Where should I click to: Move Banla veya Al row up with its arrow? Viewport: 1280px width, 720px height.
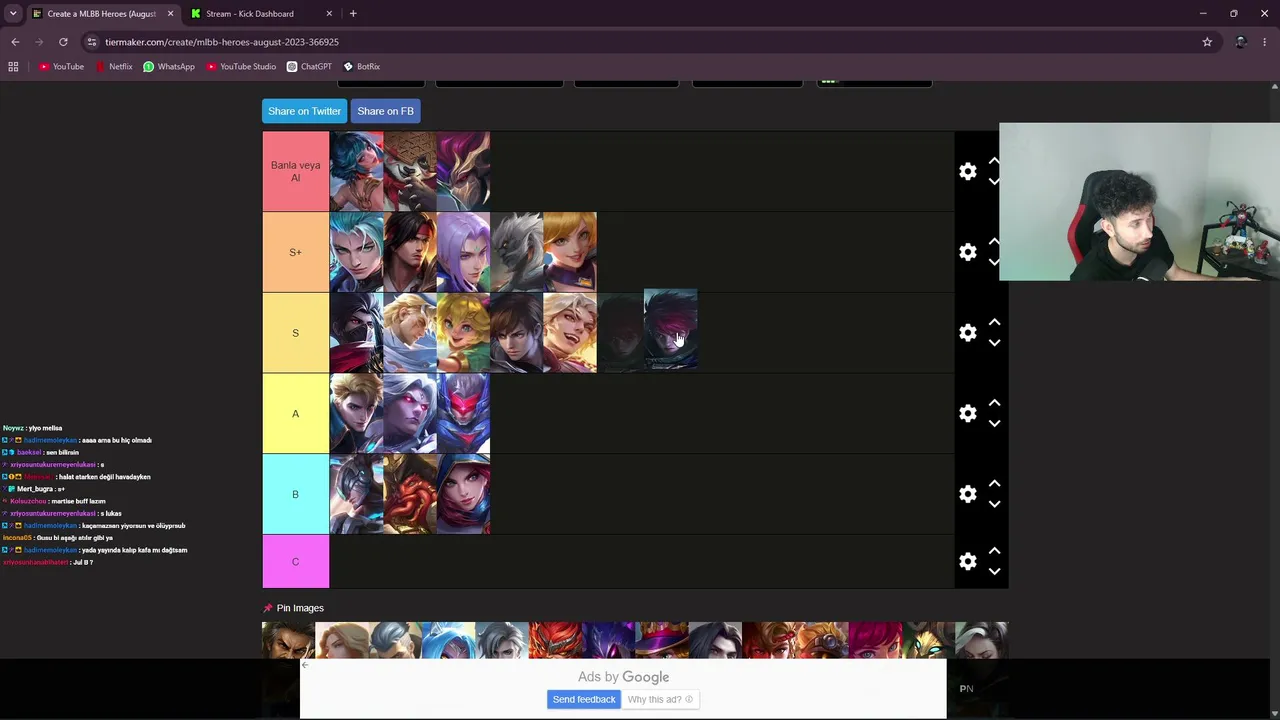coord(994,161)
